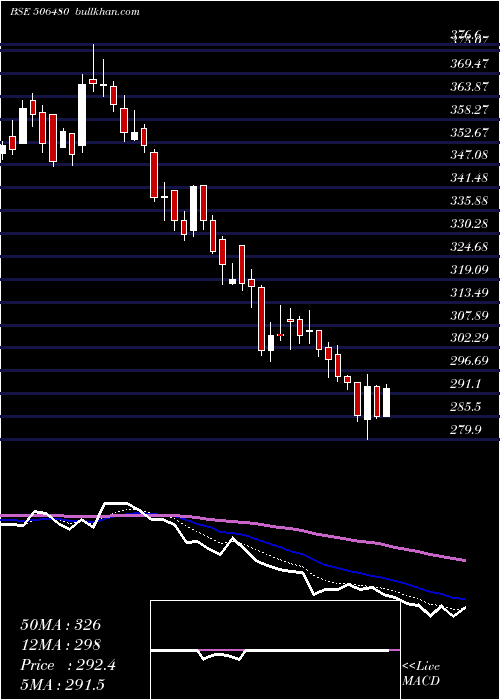Click the <<Live MACD label
The height and width of the screenshot is (700, 500).
[x=421, y=673]
